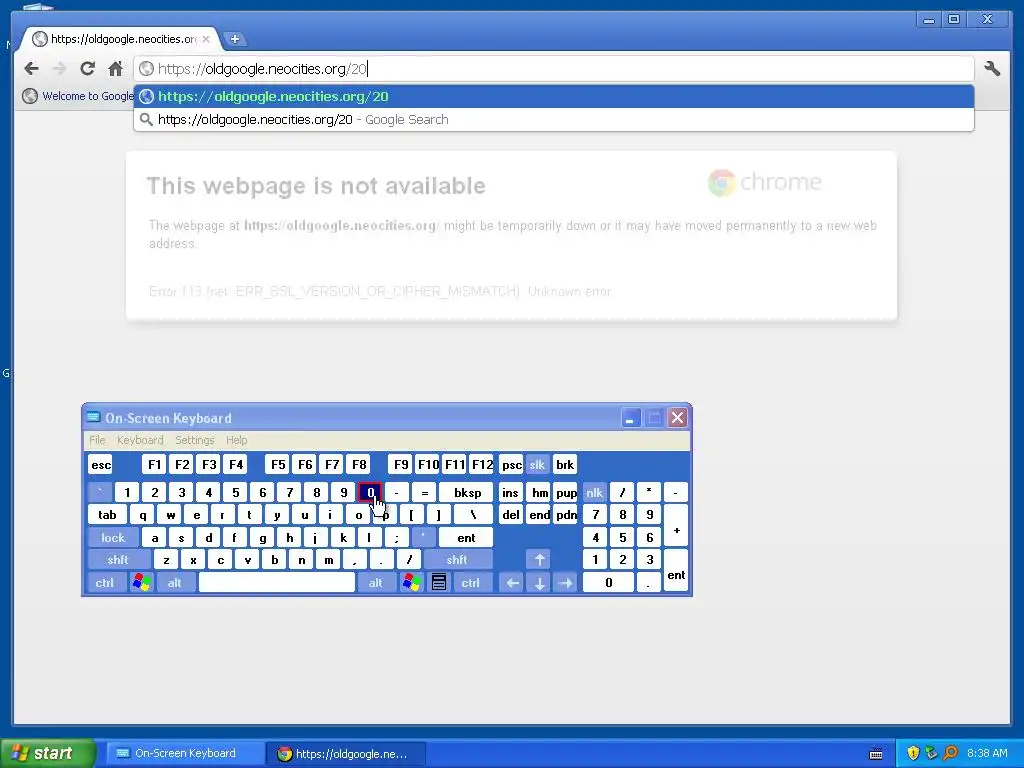The image size is (1024, 768).
Task: Click the Chrome forward arrow button
Action: 59,69
